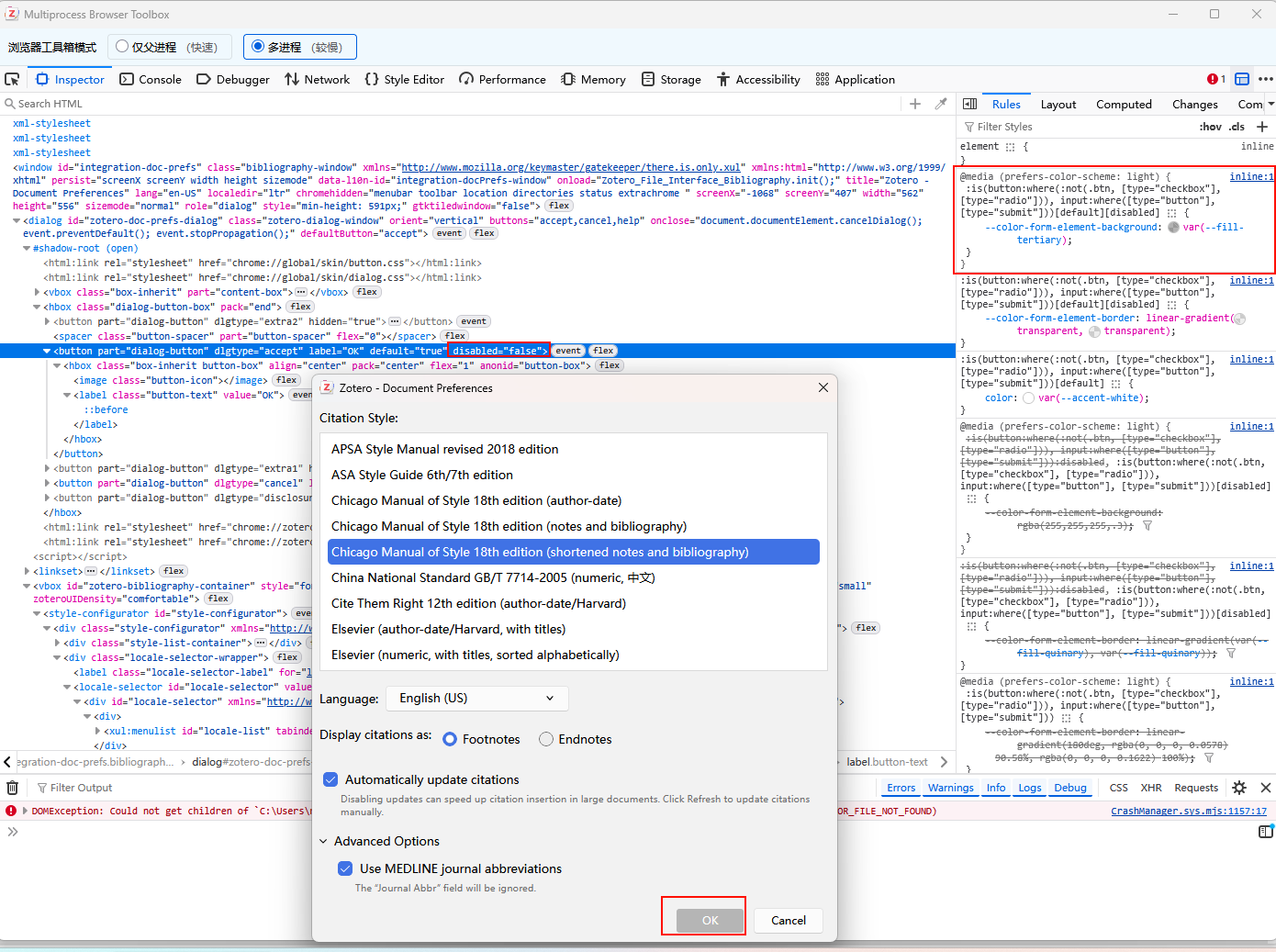
Task: Switch to the Console tab
Action: click(151, 80)
